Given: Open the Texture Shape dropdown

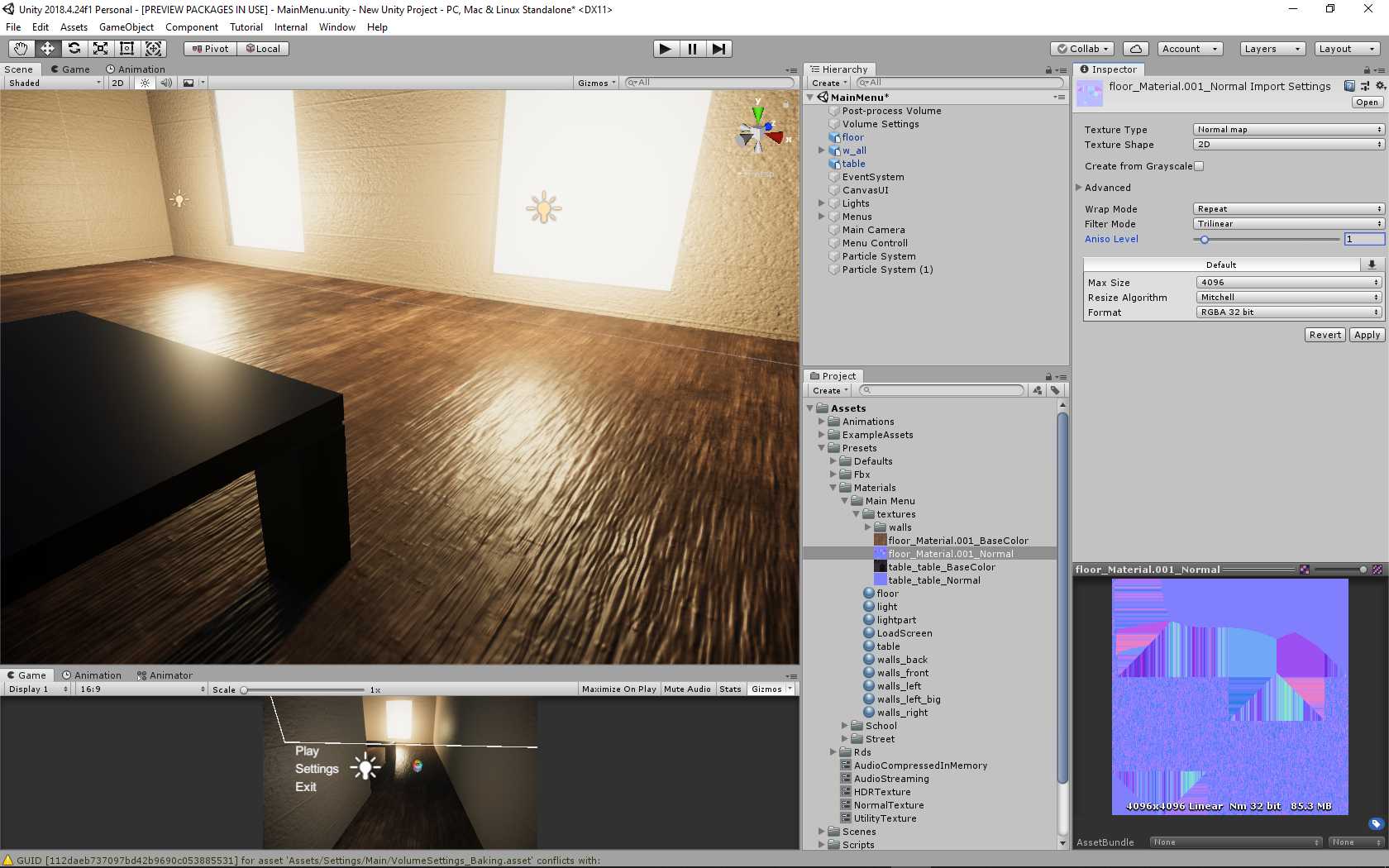Looking at the screenshot, I should click(1288, 145).
